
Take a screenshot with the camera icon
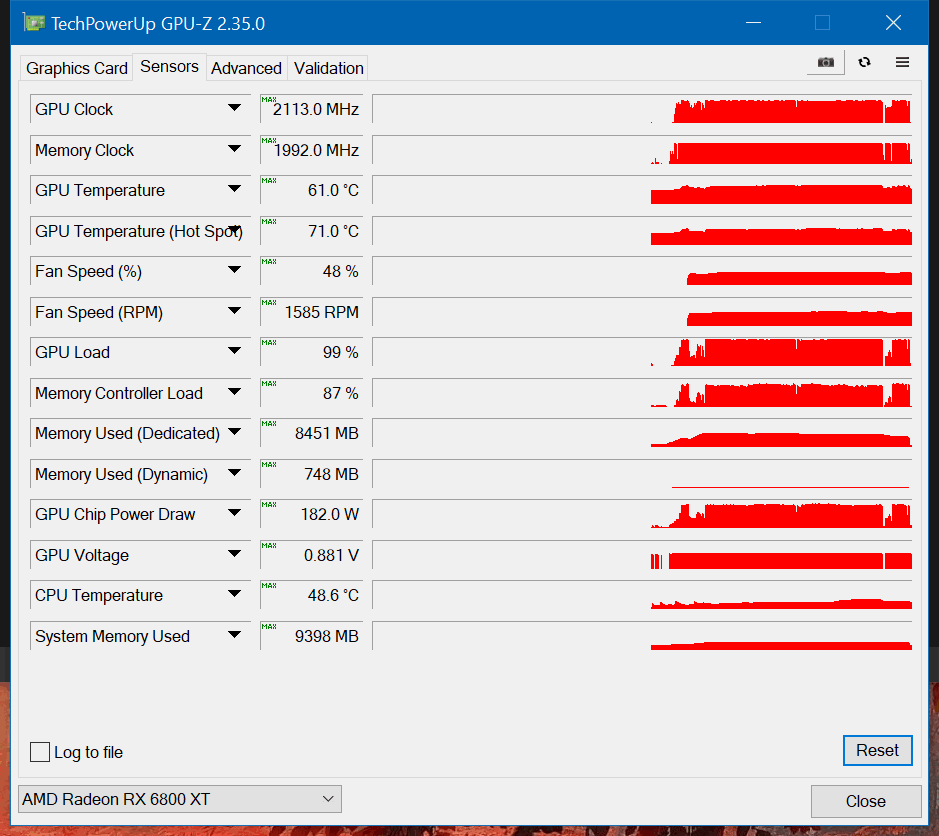click(x=825, y=62)
